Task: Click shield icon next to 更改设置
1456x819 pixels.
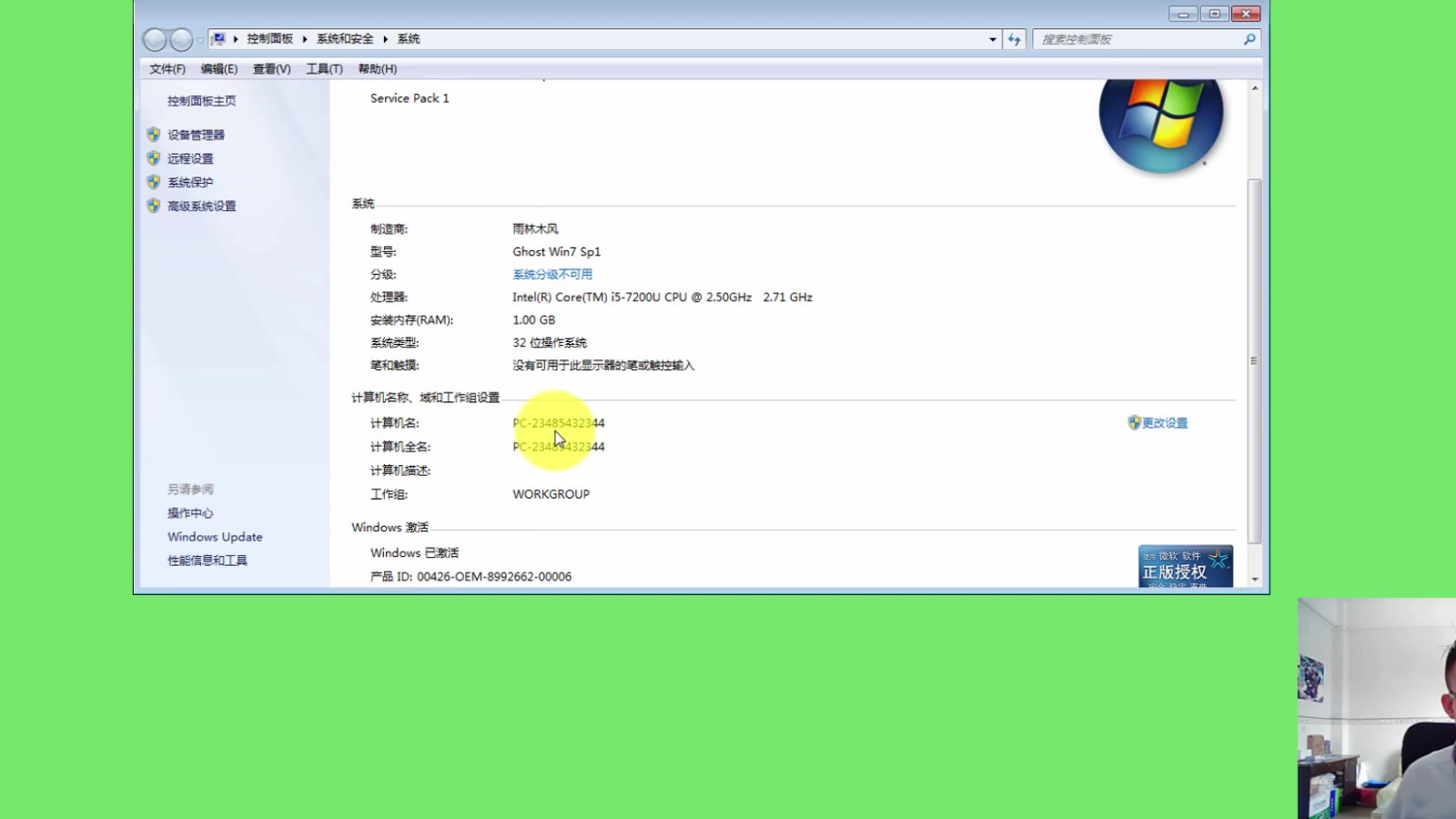Action: (x=1134, y=422)
